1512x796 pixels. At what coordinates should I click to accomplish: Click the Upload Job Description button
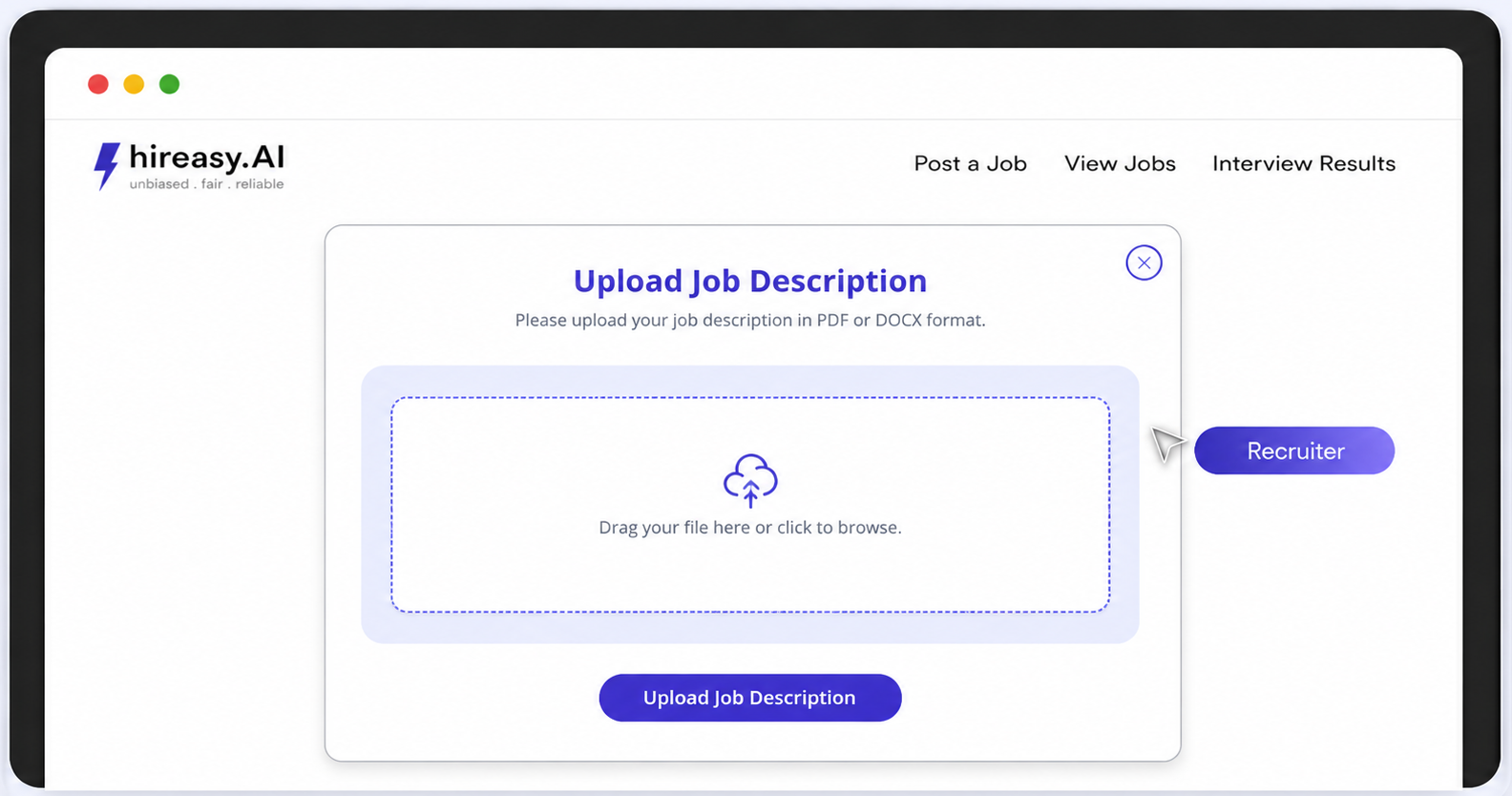[x=750, y=698]
